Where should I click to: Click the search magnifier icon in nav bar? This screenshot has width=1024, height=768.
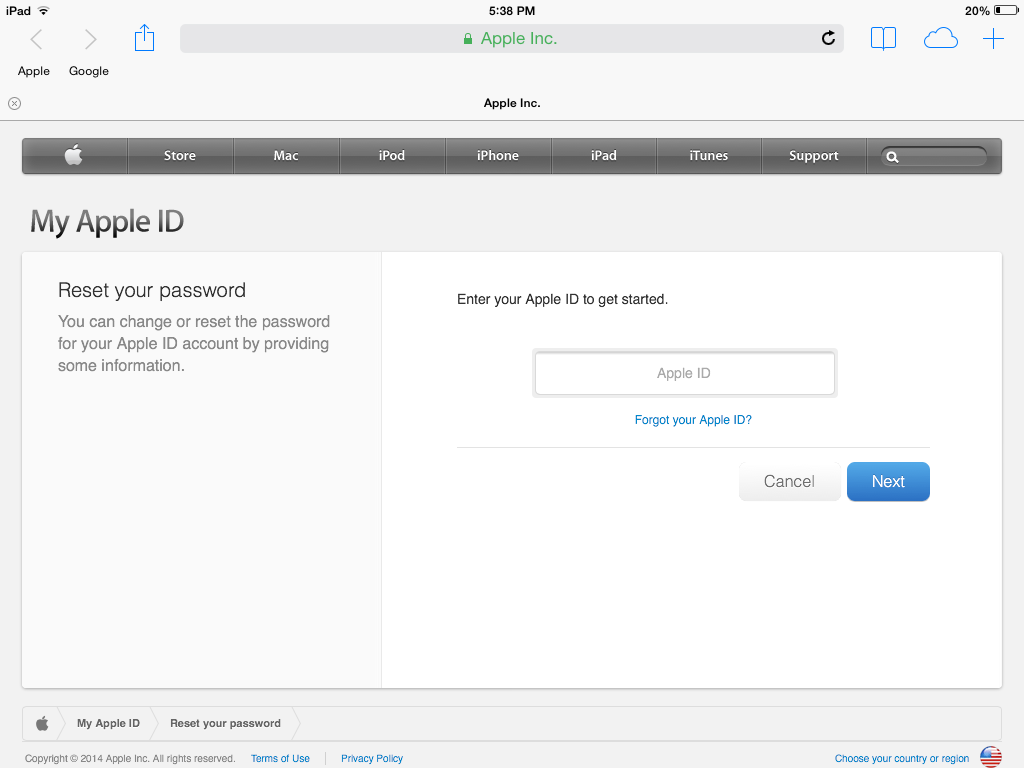click(892, 157)
